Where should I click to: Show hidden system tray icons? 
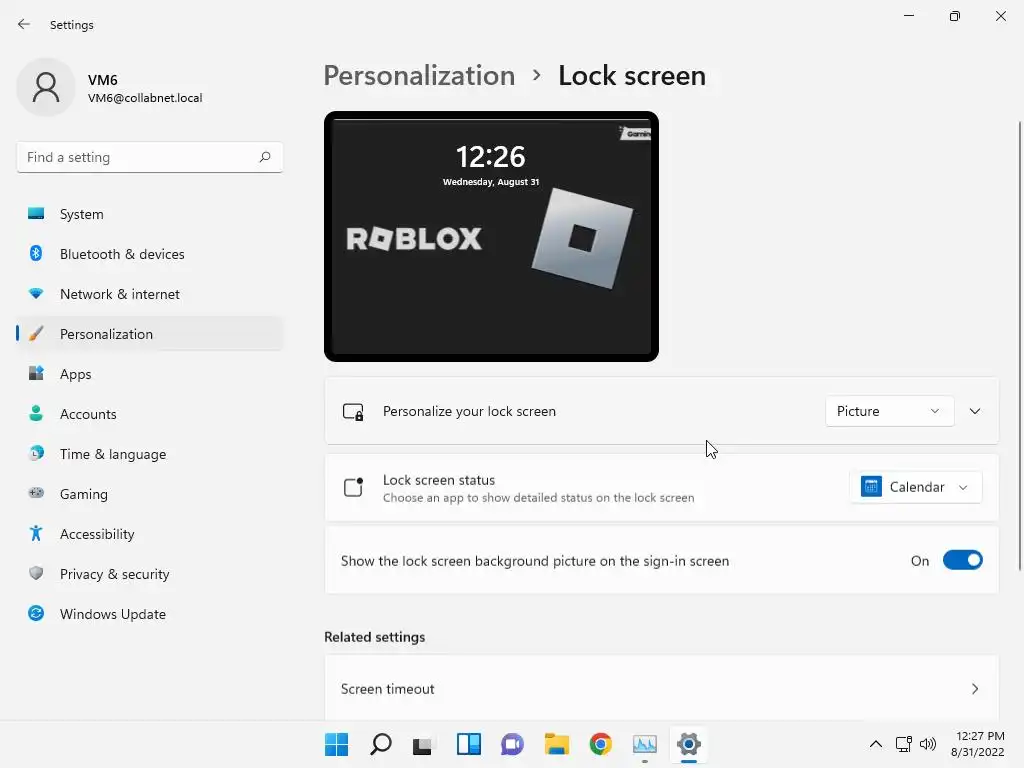876,744
